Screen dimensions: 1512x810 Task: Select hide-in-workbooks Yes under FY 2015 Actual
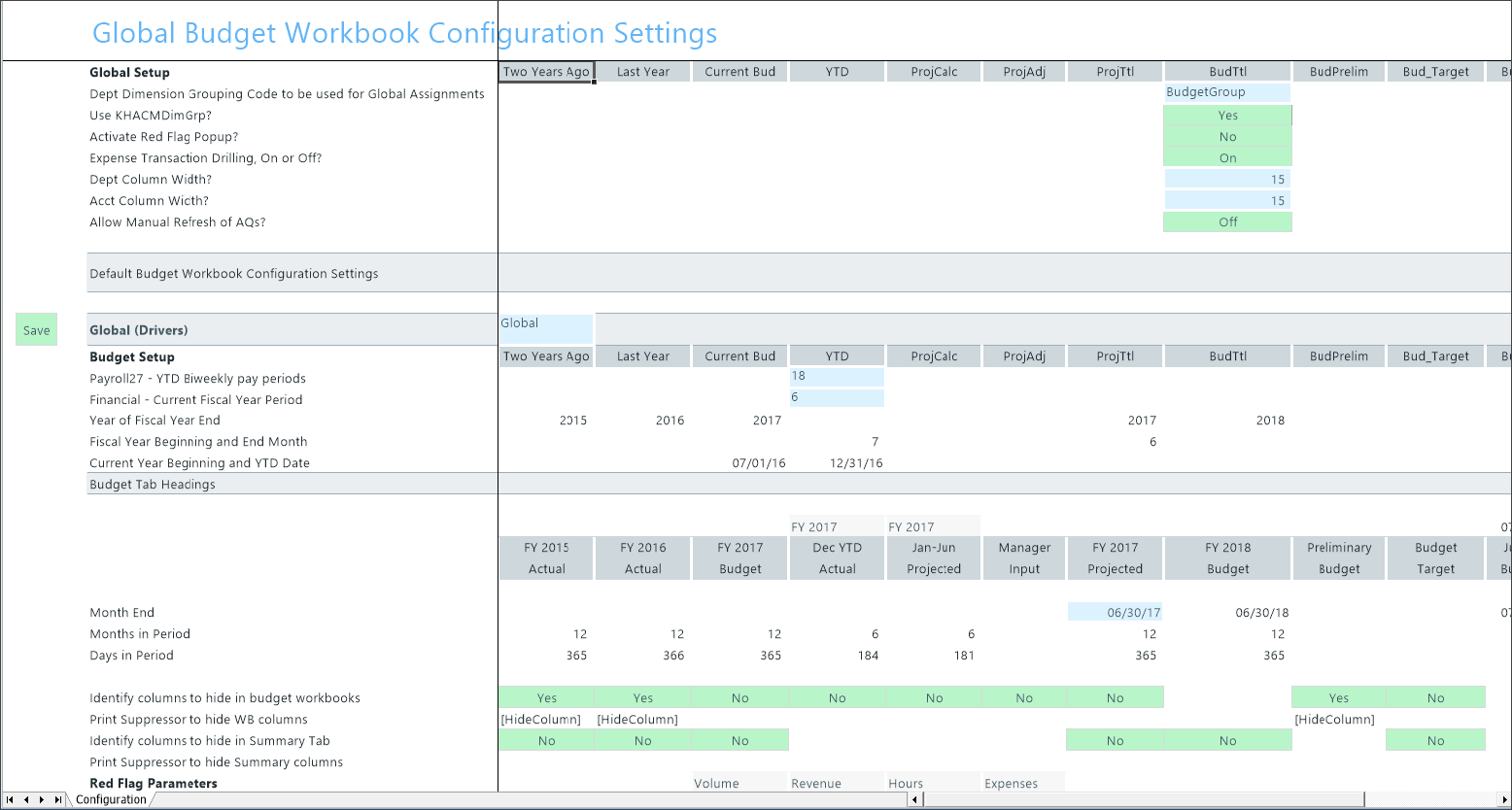[546, 697]
